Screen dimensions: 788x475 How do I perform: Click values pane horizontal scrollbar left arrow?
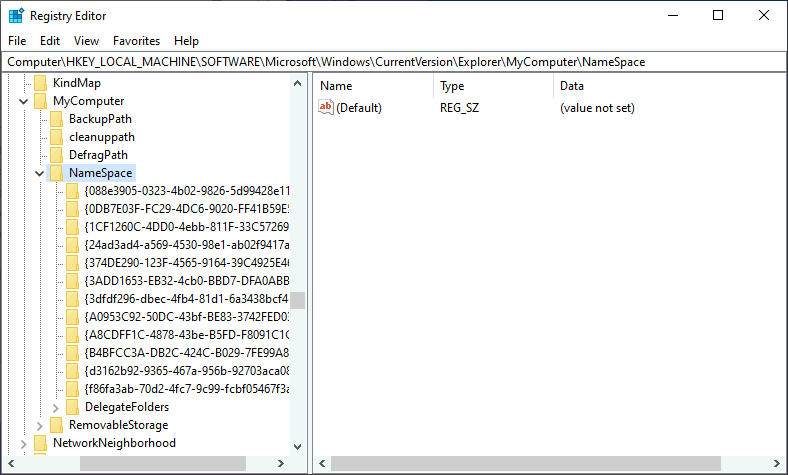click(323, 463)
